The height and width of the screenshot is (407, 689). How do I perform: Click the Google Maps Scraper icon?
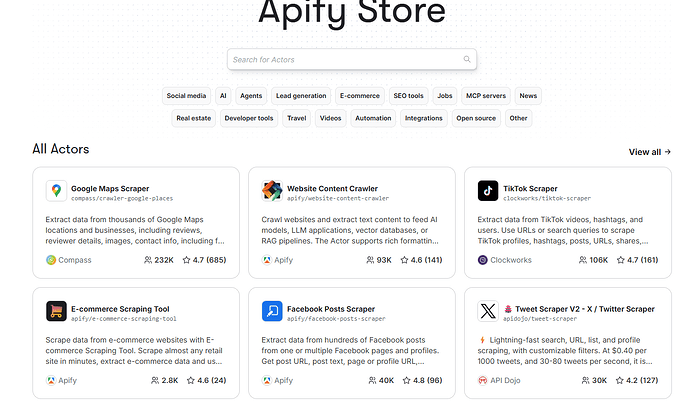(57, 190)
